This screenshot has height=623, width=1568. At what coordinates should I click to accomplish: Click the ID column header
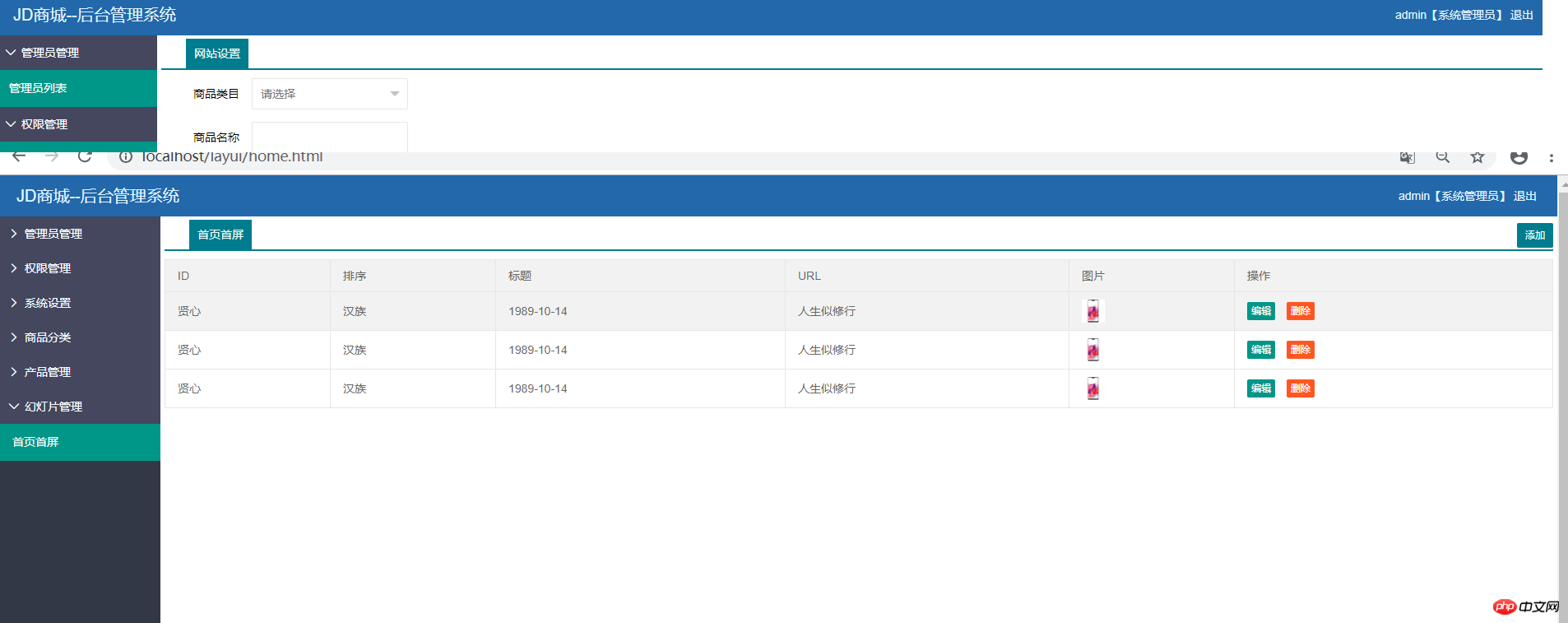pyautogui.click(x=248, y=276)
